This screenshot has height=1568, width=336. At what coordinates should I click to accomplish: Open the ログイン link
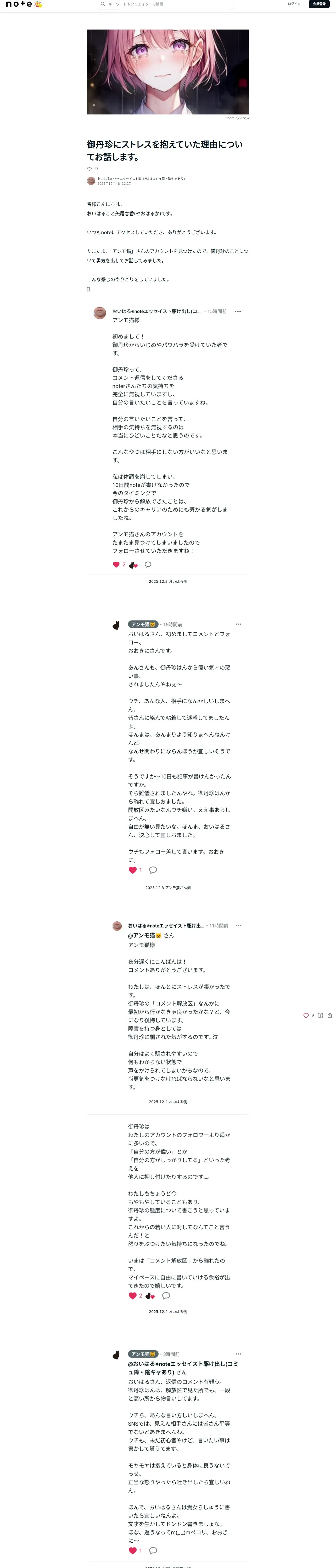pyautogui.click(x=294, y=4)
